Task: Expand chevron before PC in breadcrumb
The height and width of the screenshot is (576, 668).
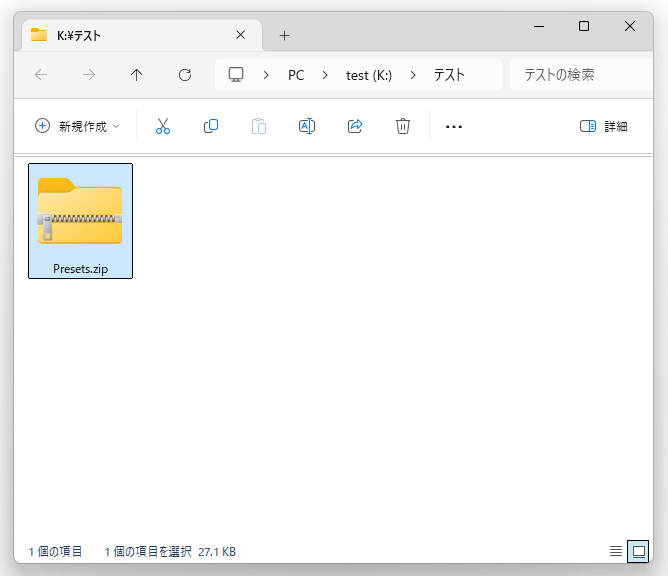Action: coord(266,75)
